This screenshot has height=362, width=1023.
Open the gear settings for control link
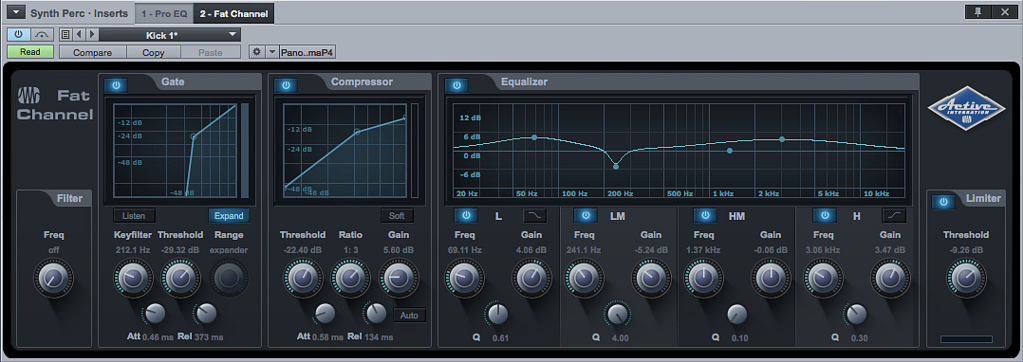pyautogui.click(x=256, y=52)
